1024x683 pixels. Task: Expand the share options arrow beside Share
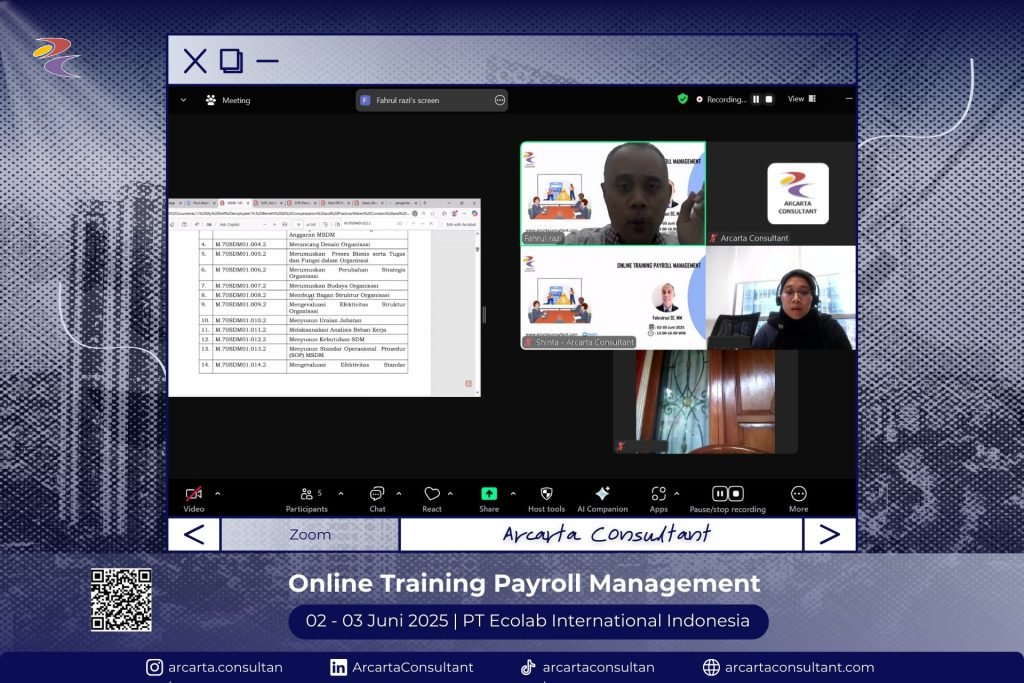coord(513,494)
